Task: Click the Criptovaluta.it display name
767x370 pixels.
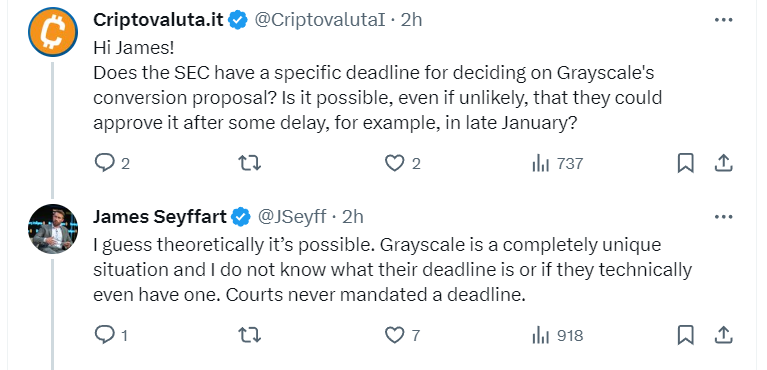Action: coord(158,20)
